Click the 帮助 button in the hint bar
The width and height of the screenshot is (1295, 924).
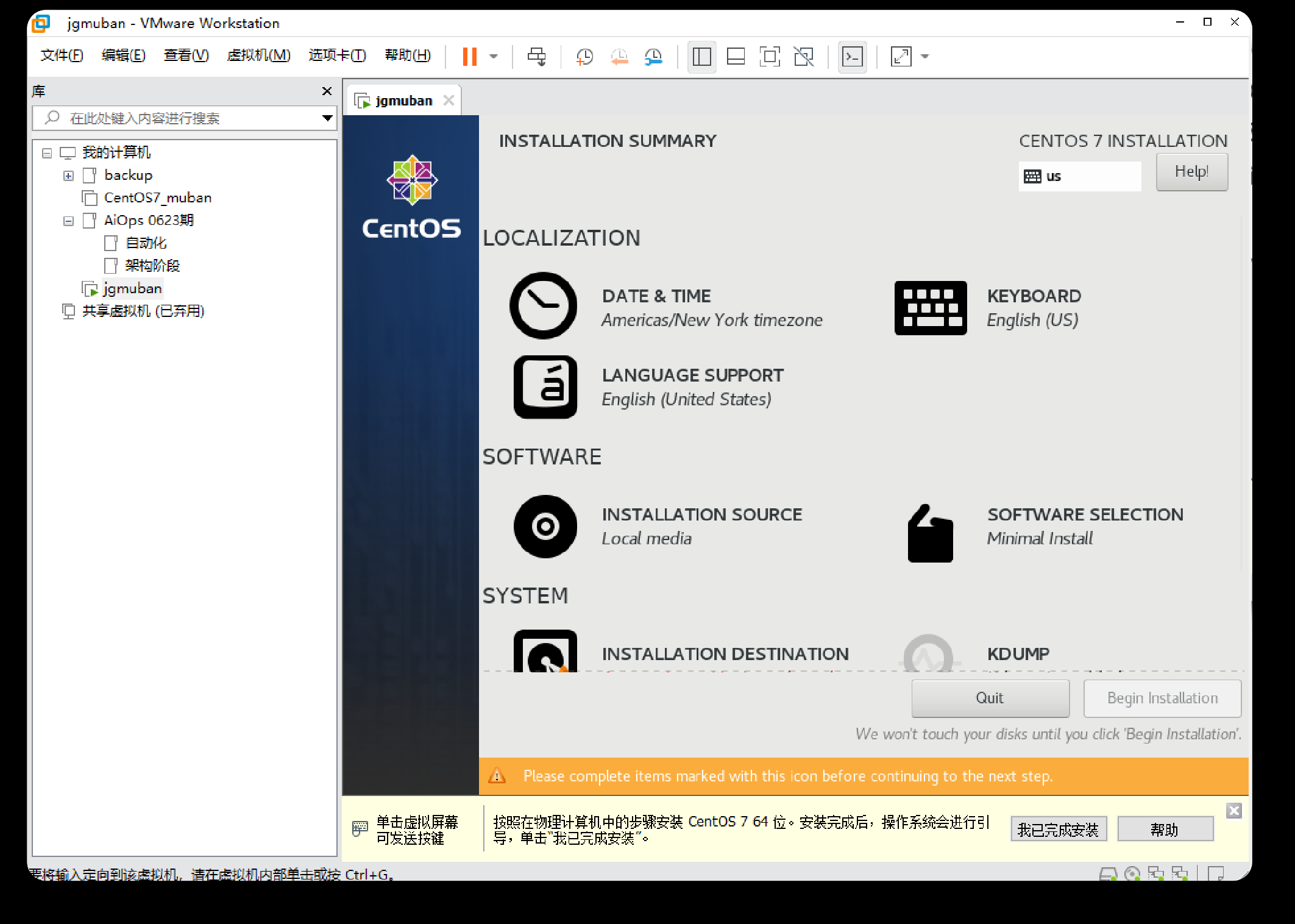click(x=1165, y=830)
